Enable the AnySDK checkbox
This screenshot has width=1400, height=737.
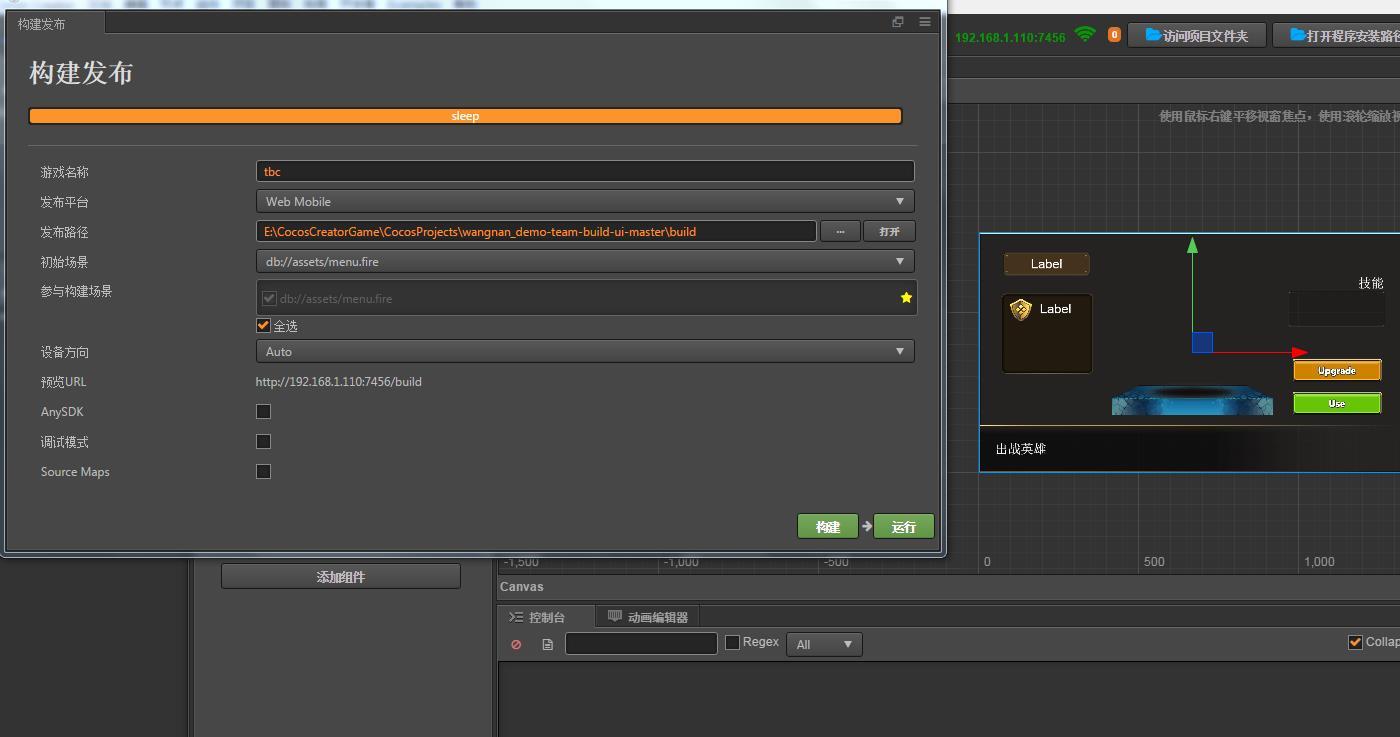(263, 411)
